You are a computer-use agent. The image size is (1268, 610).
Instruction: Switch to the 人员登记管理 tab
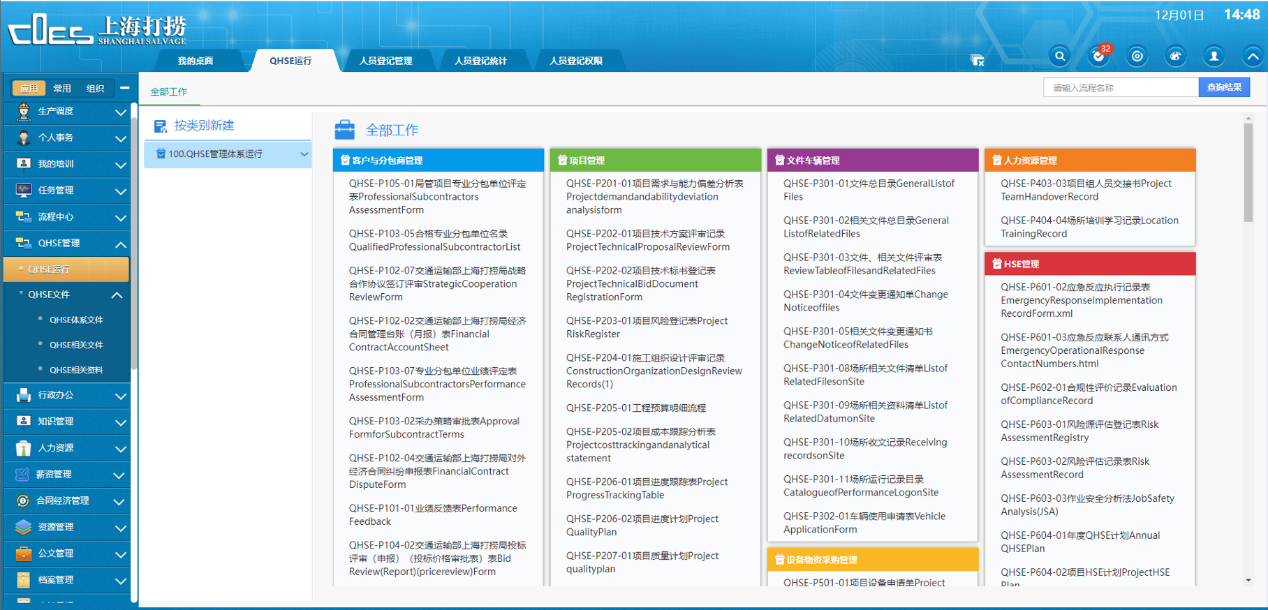point(385,61)
